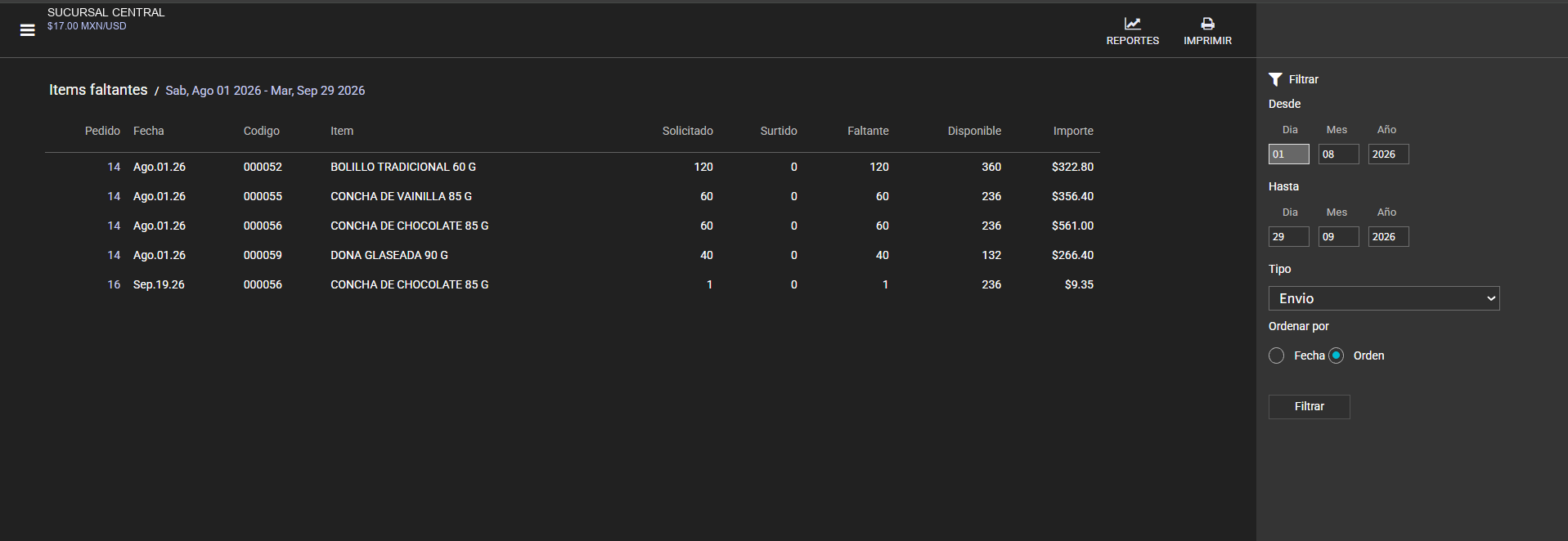
Task: Click the $356.40 importe value
Action: (x=1072, y=196)
